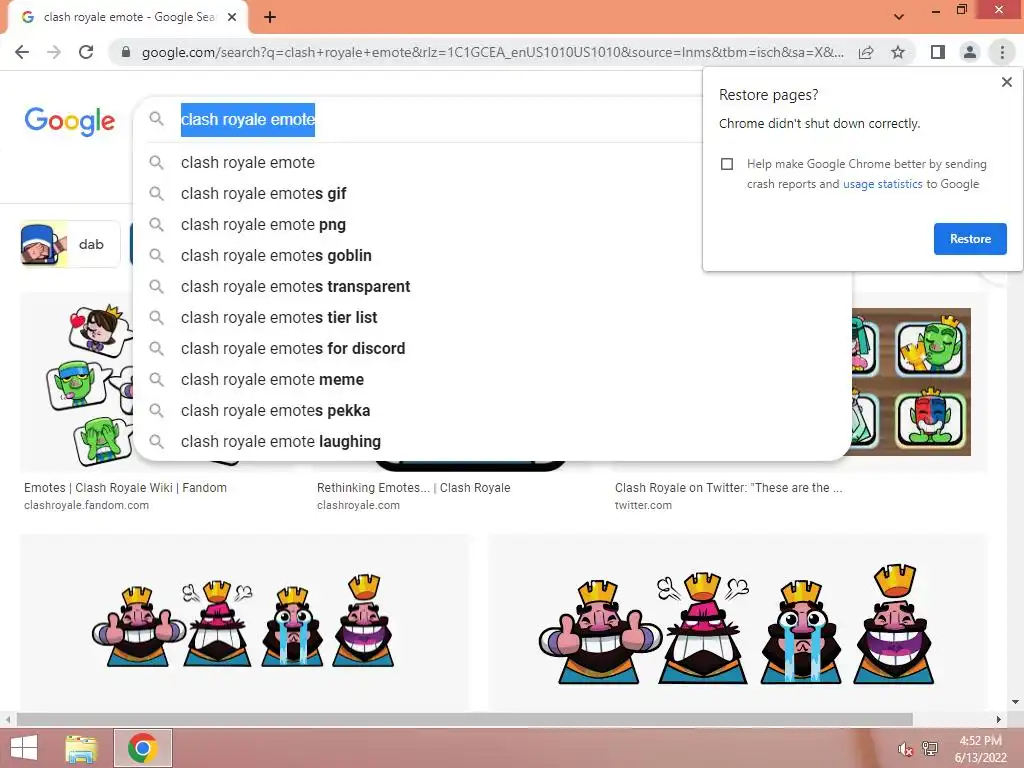Click the Chrome taskbar icon

tap(142, 748)
